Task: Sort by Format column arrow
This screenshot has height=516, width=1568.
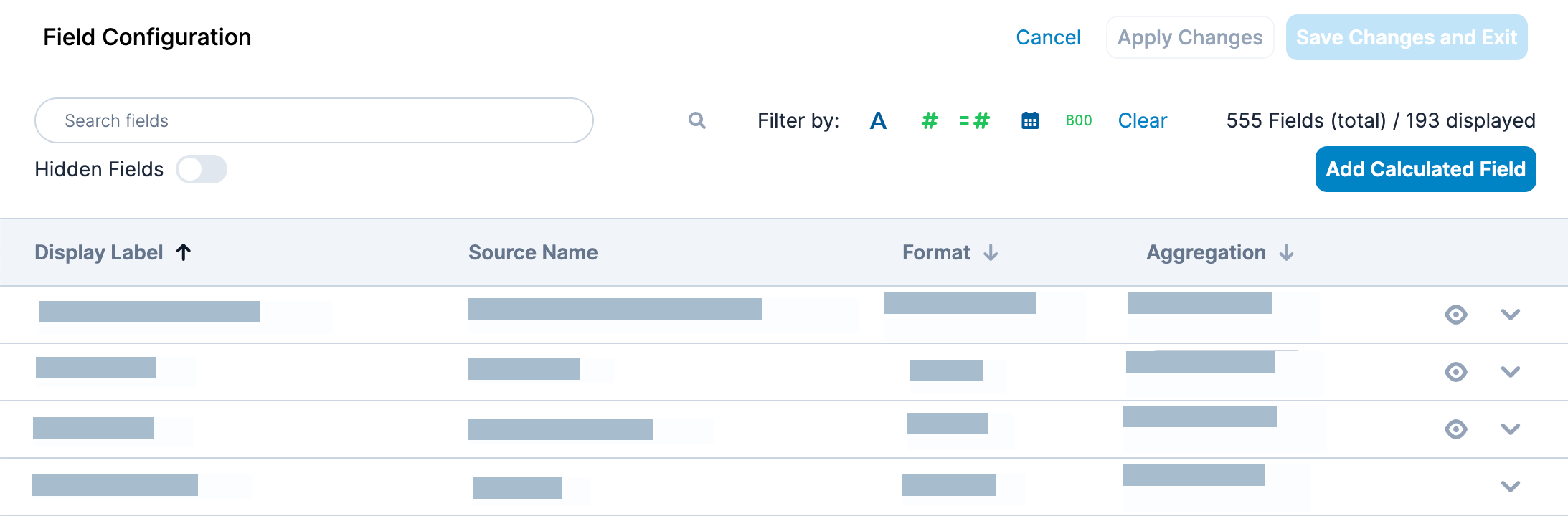Action: tap(991, 252)
